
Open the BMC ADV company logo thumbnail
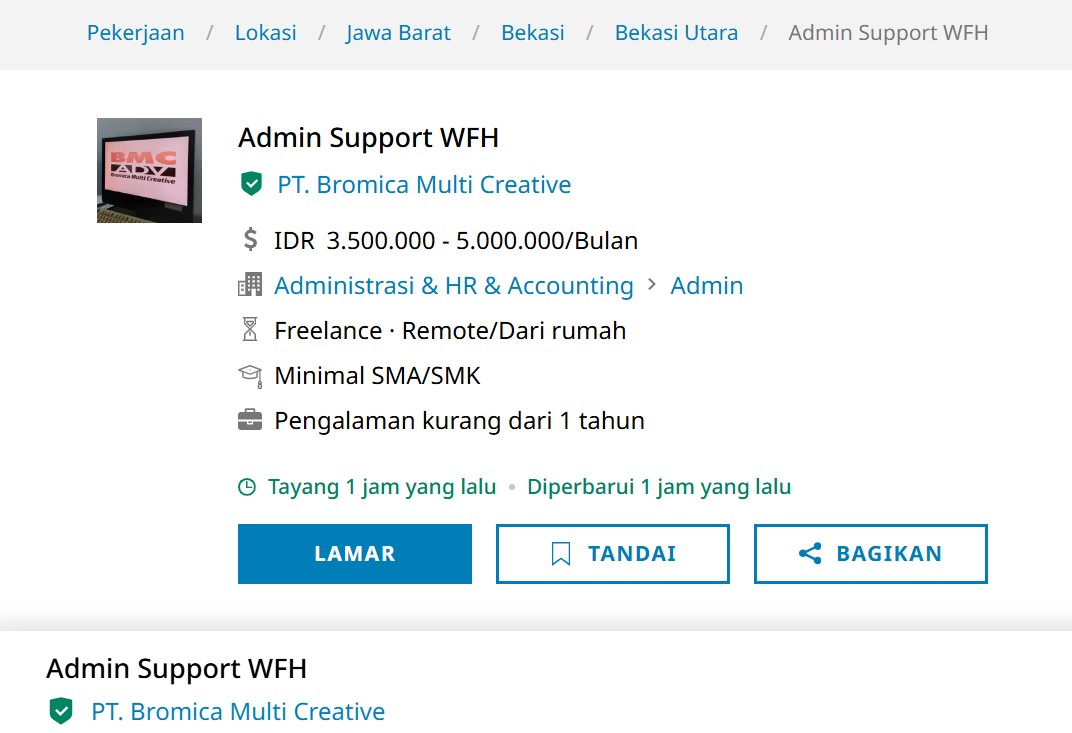(x=149, y=170)
